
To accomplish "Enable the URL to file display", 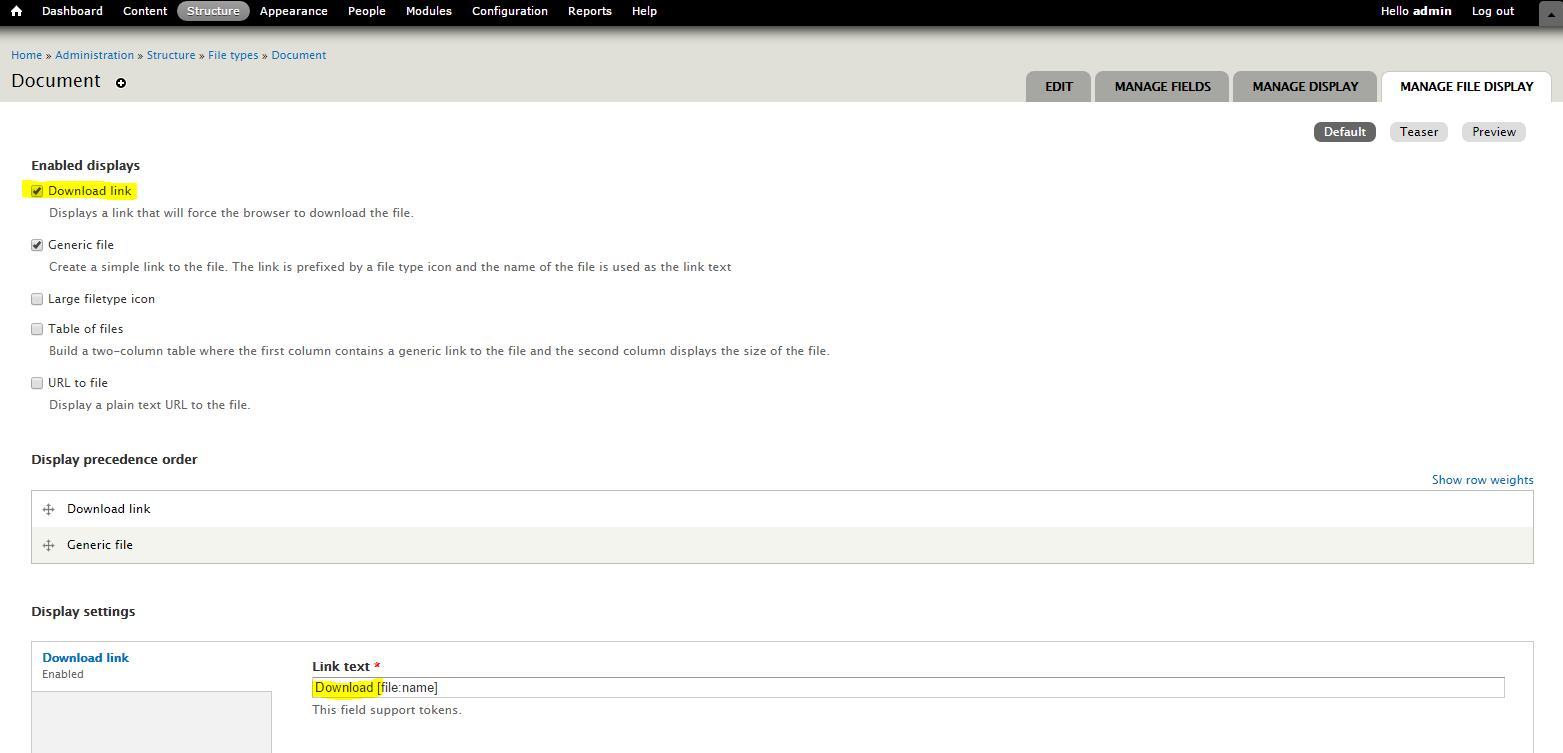I will coord(37,383).
